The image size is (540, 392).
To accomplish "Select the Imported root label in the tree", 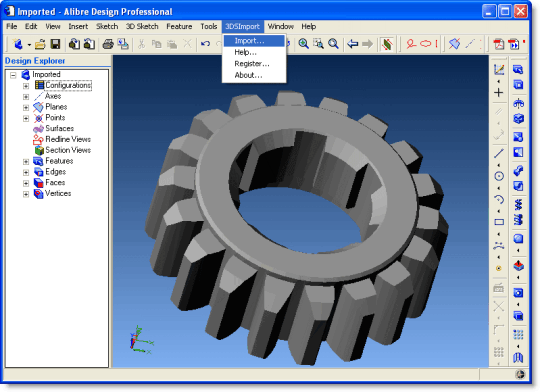I will click(46, 74).
